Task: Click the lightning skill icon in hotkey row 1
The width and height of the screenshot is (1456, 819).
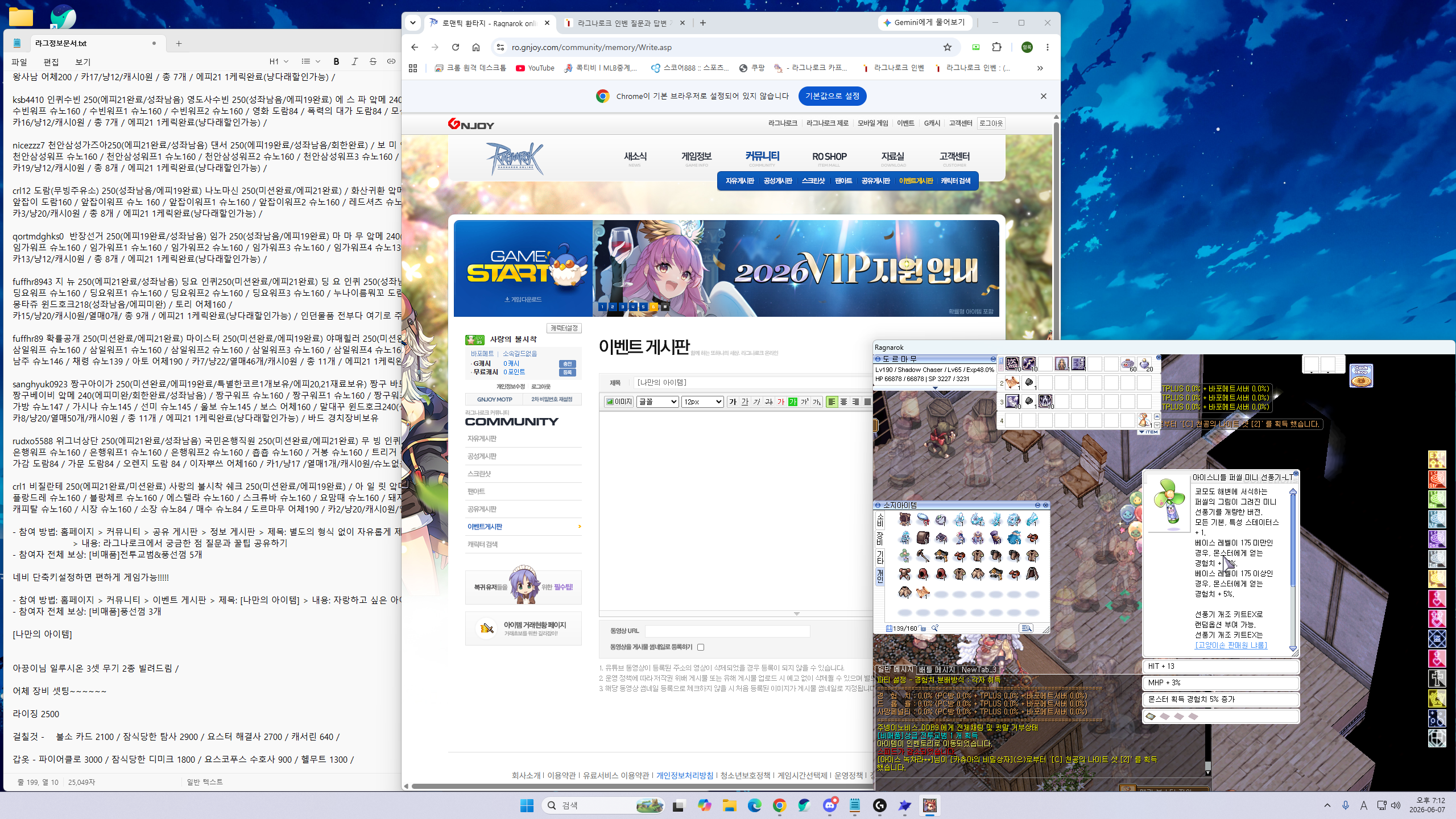Action: pyautogui.click(x=1029, y=364)
